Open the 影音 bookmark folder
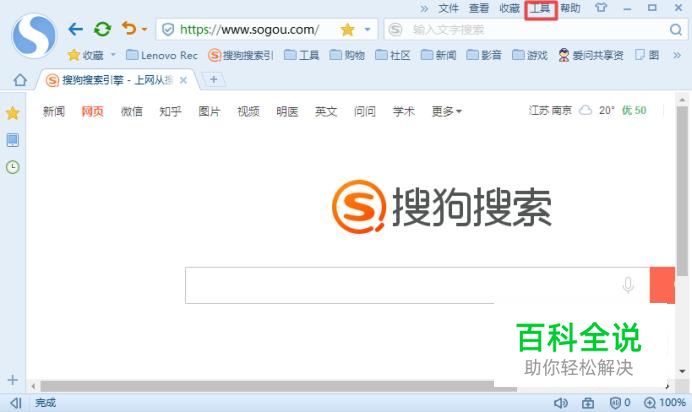692x412 pixels. click(484, 55)
